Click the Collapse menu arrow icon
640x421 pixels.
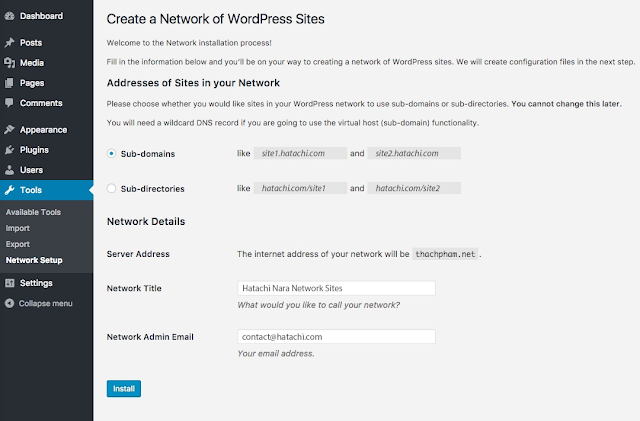[x=9, y=303]
